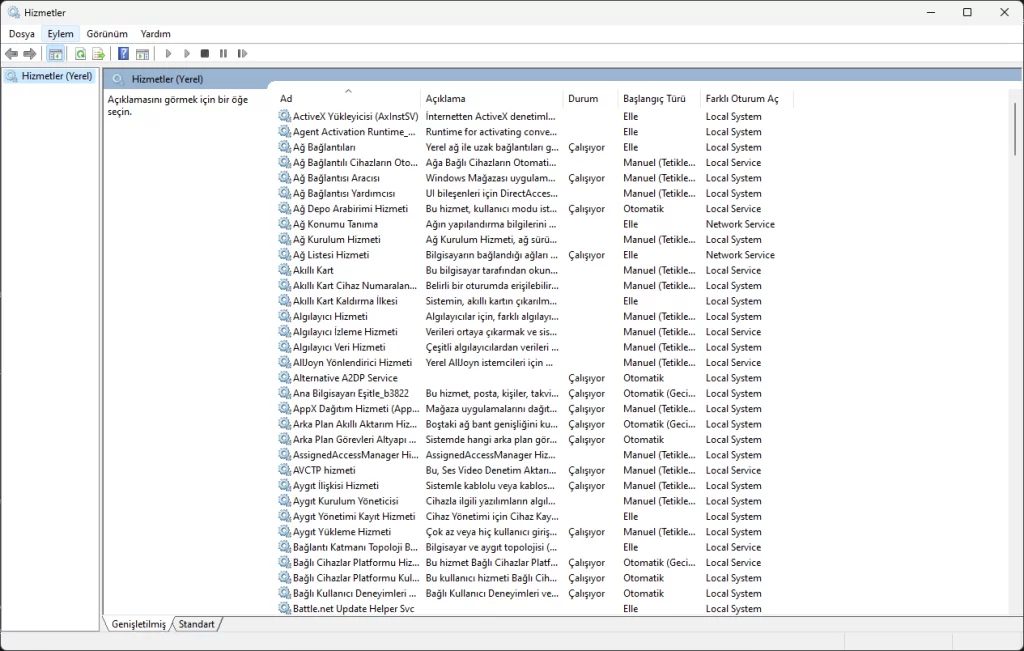The image size is (1024, 651).
Task: Select the Genişletilmiş tab at the bottom
Action: coord(138,624)
